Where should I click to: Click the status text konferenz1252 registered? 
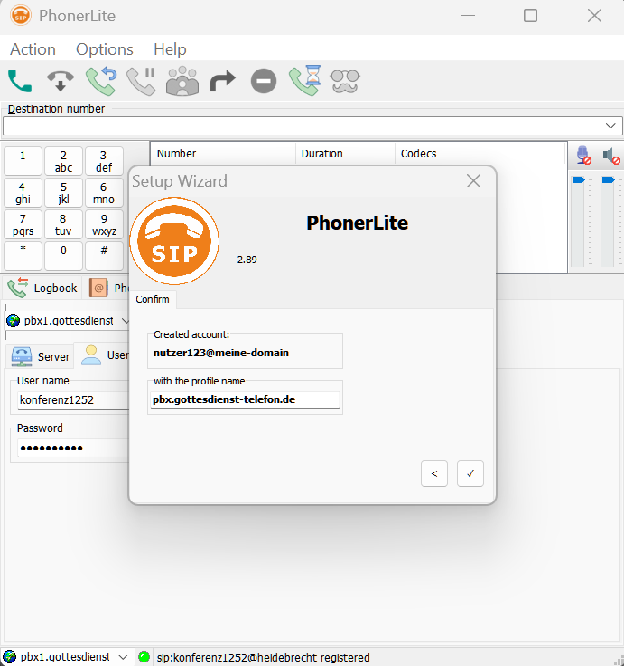(263, 658)
